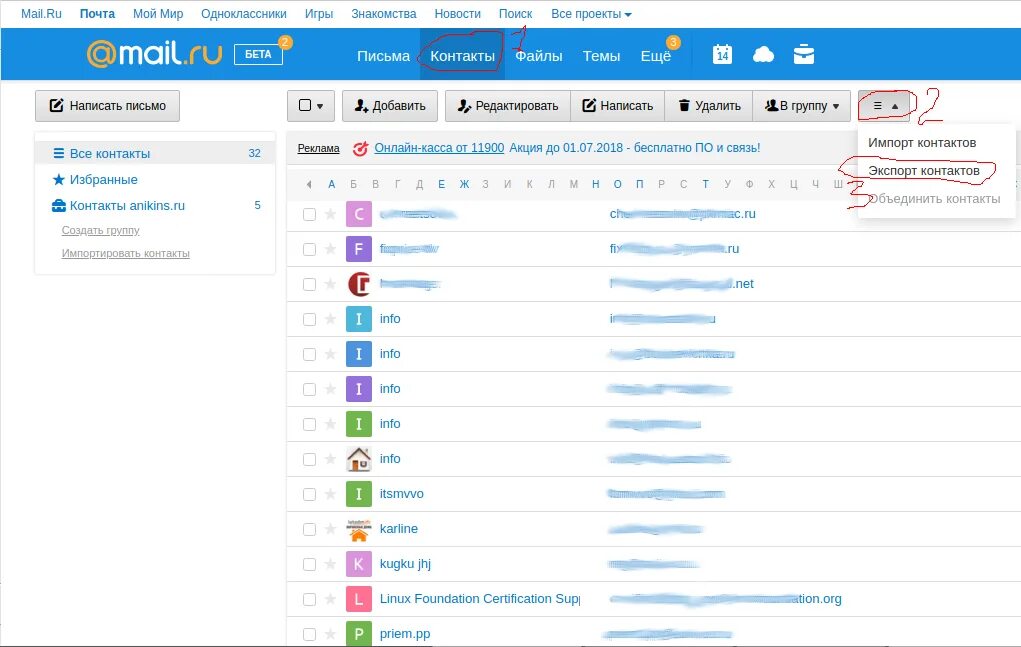Expand the В группу dropdown
Image resolution: width=1021 pixels, height=647 pixels.
pos(802,105)
